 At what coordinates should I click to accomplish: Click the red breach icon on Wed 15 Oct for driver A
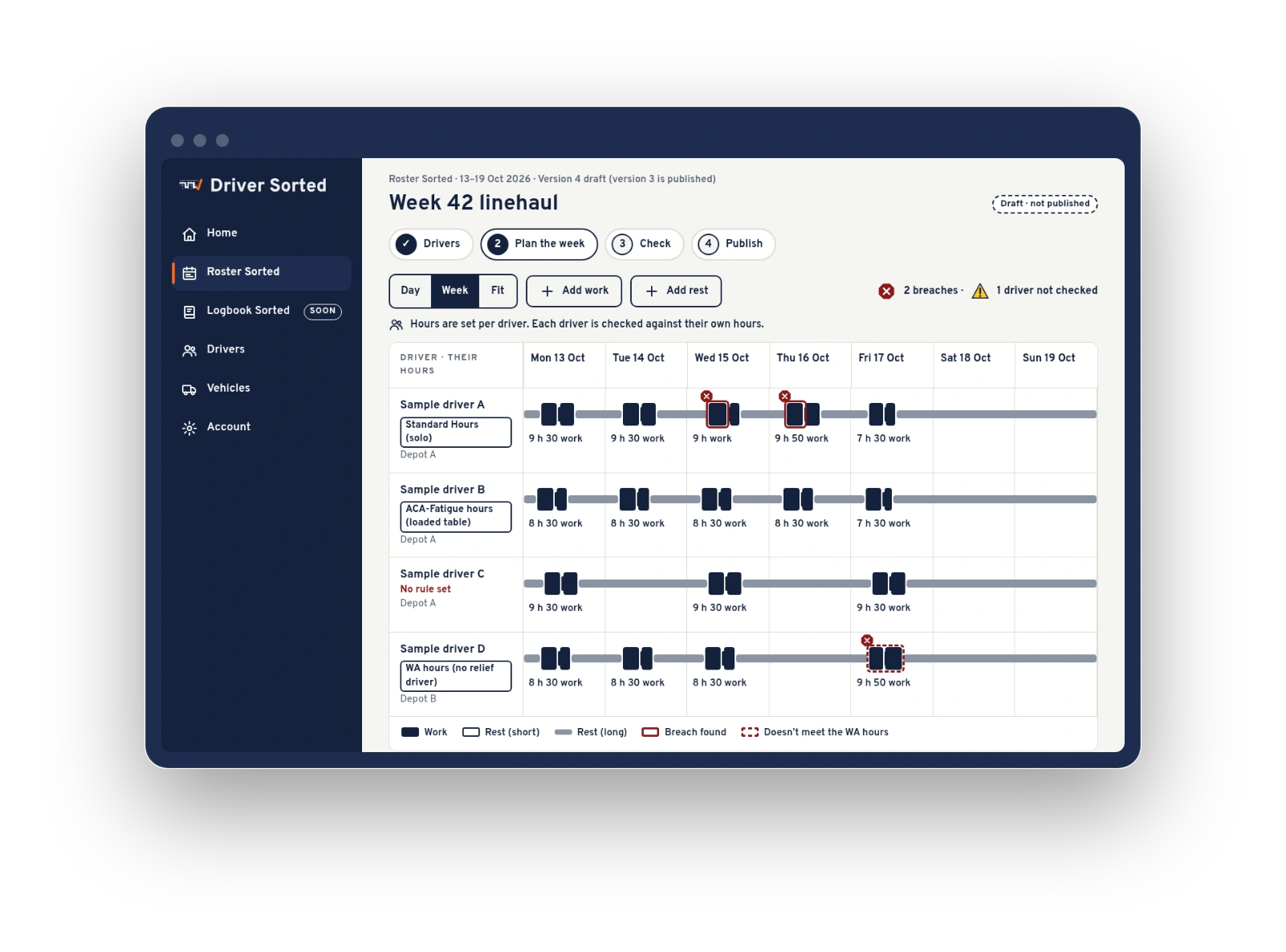tap(706, 397)
